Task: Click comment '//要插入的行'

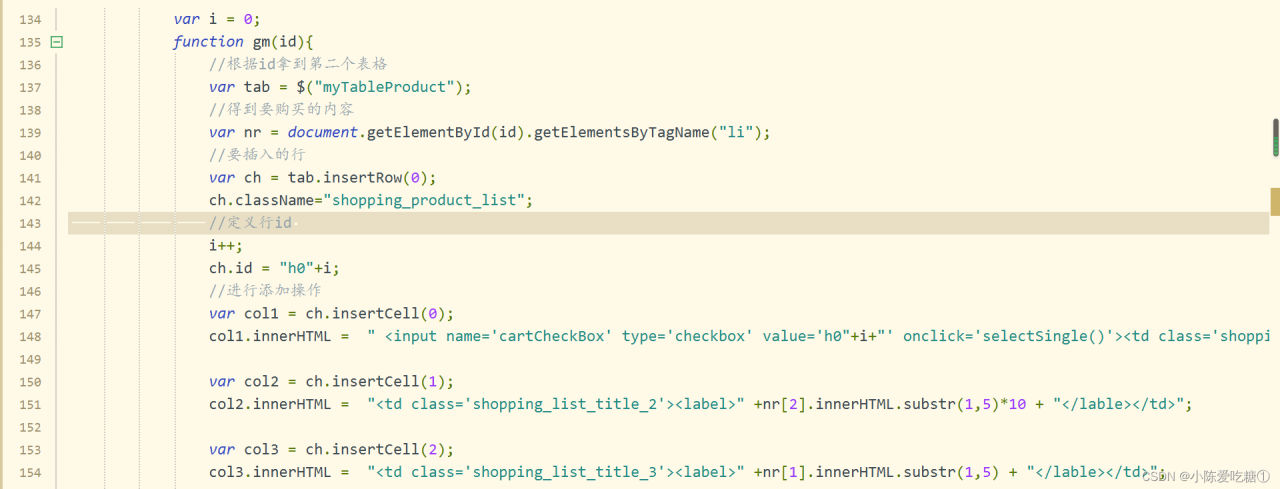Action: (x=257, y=155)
